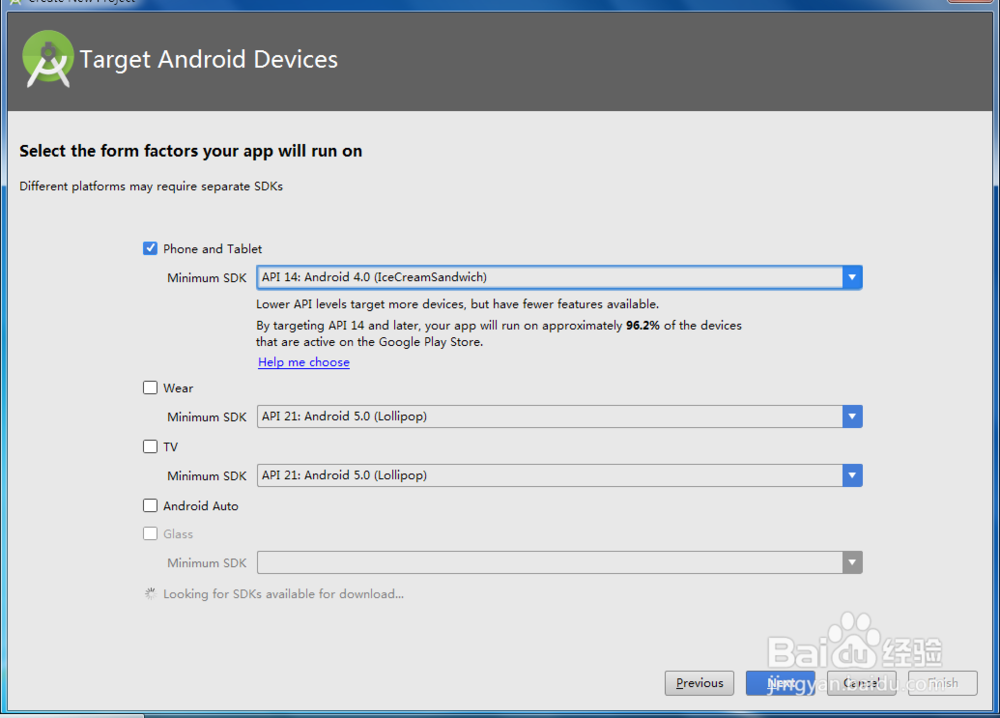Click the dropdown arrow beside the TV SDK field
The height and width of the screenshot is (718, 1000).
851,475
